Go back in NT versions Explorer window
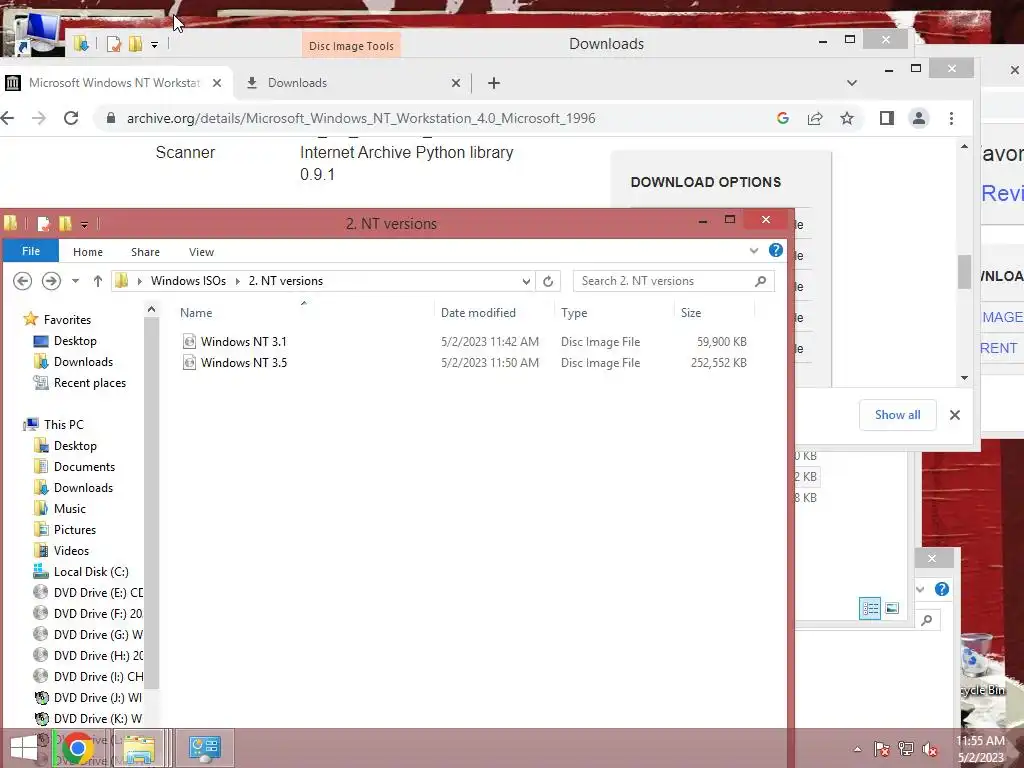1024x768 pixels. (x=22, y=281)
